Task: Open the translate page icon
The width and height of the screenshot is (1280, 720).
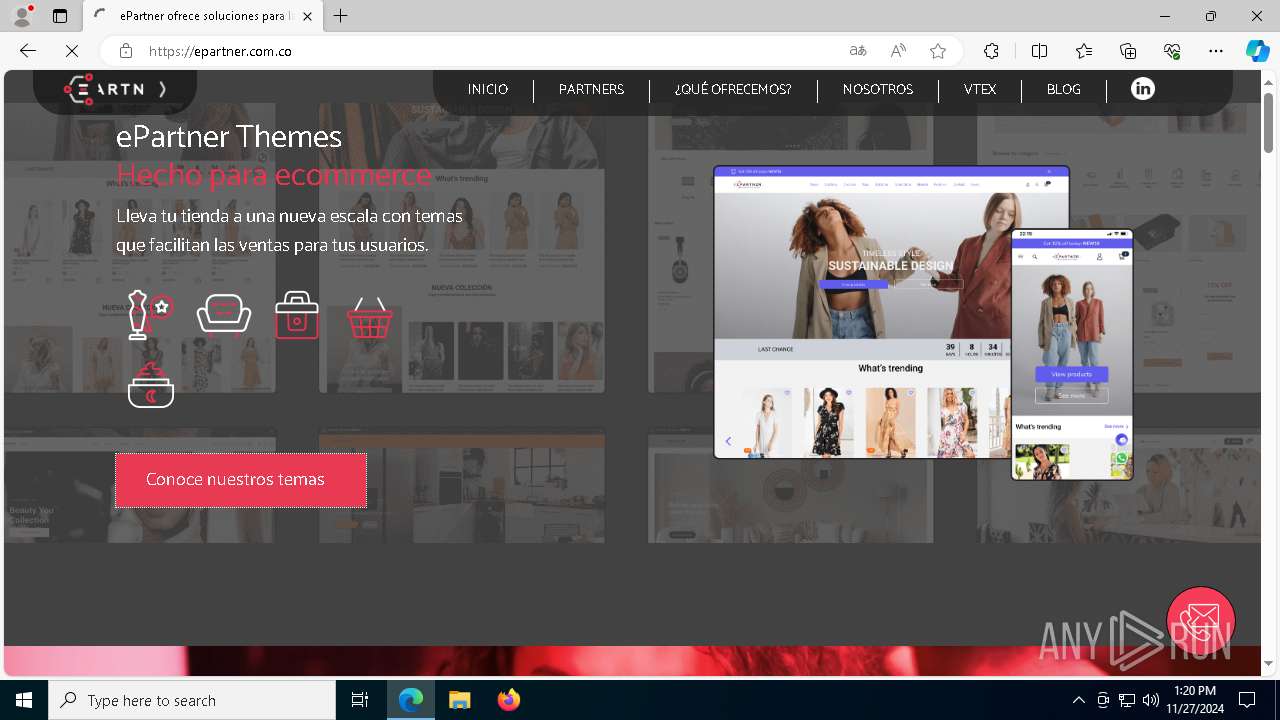Action: pos(857,51)
